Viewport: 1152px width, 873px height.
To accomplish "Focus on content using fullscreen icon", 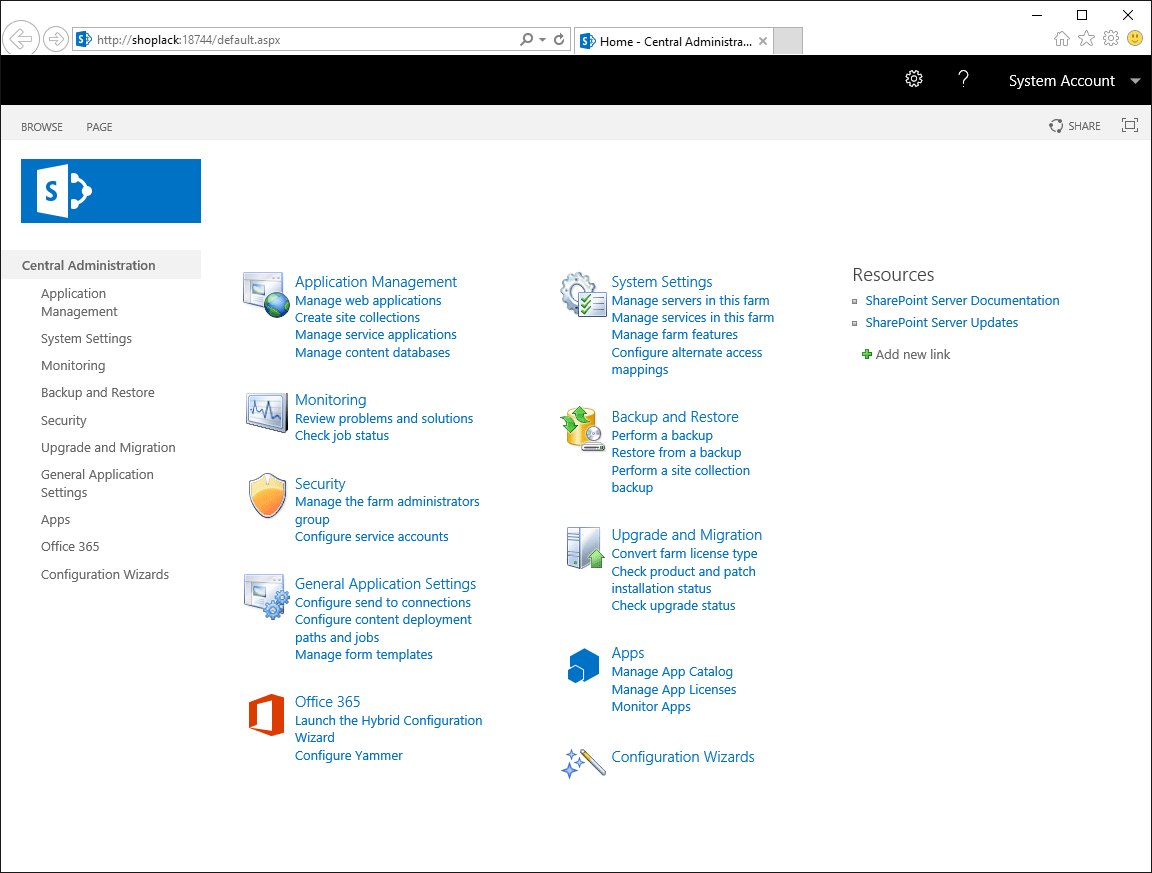I will (x=1130, y=126).
